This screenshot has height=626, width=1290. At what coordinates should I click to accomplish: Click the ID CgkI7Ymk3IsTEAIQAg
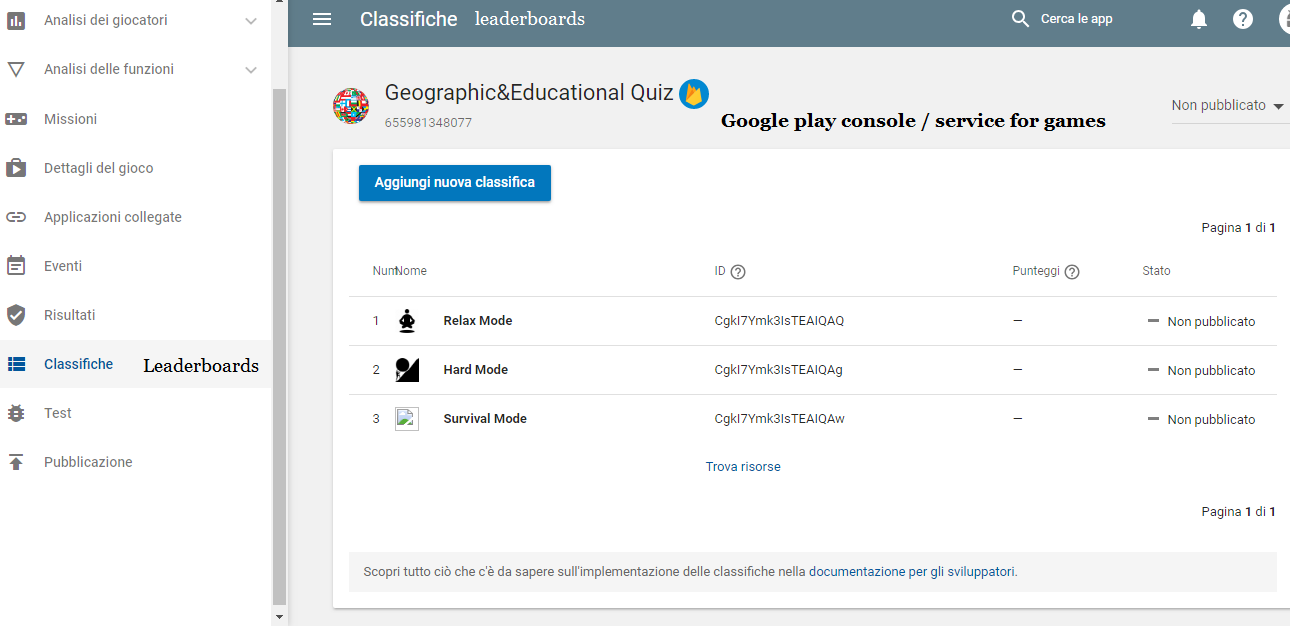click(x=778, y=370)
